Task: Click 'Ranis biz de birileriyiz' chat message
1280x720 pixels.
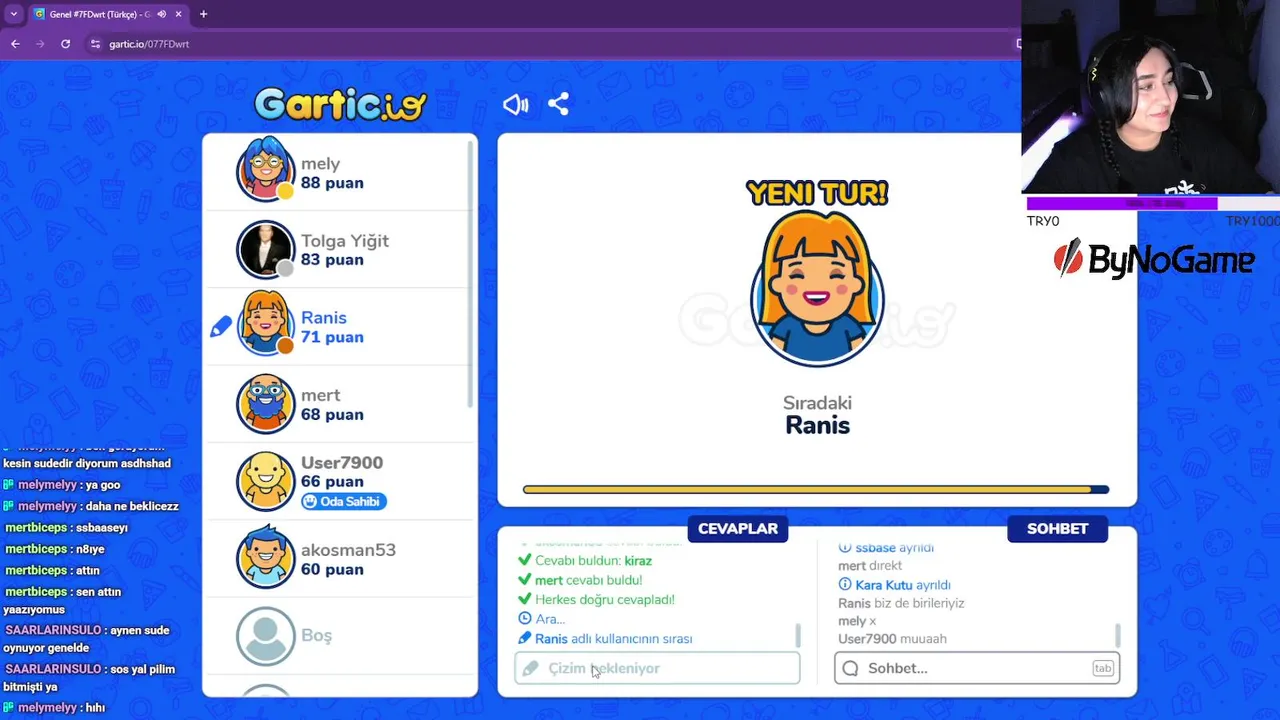Action: click(x=901, y=603)
